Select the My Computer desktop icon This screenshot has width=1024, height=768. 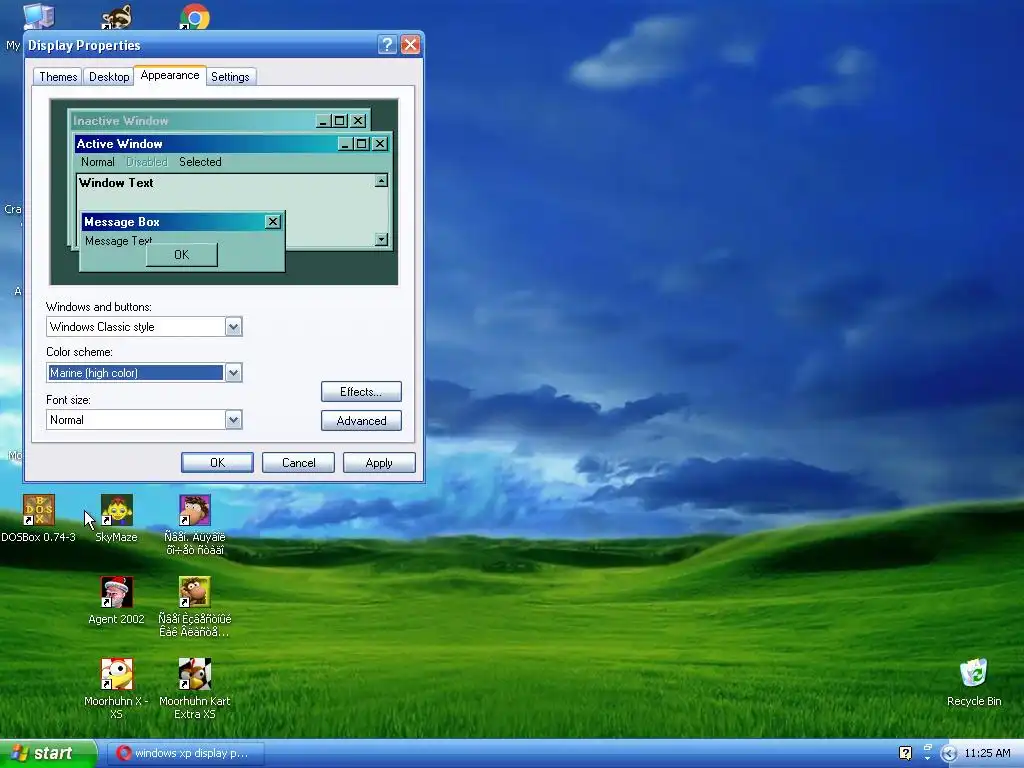(39, 16)
